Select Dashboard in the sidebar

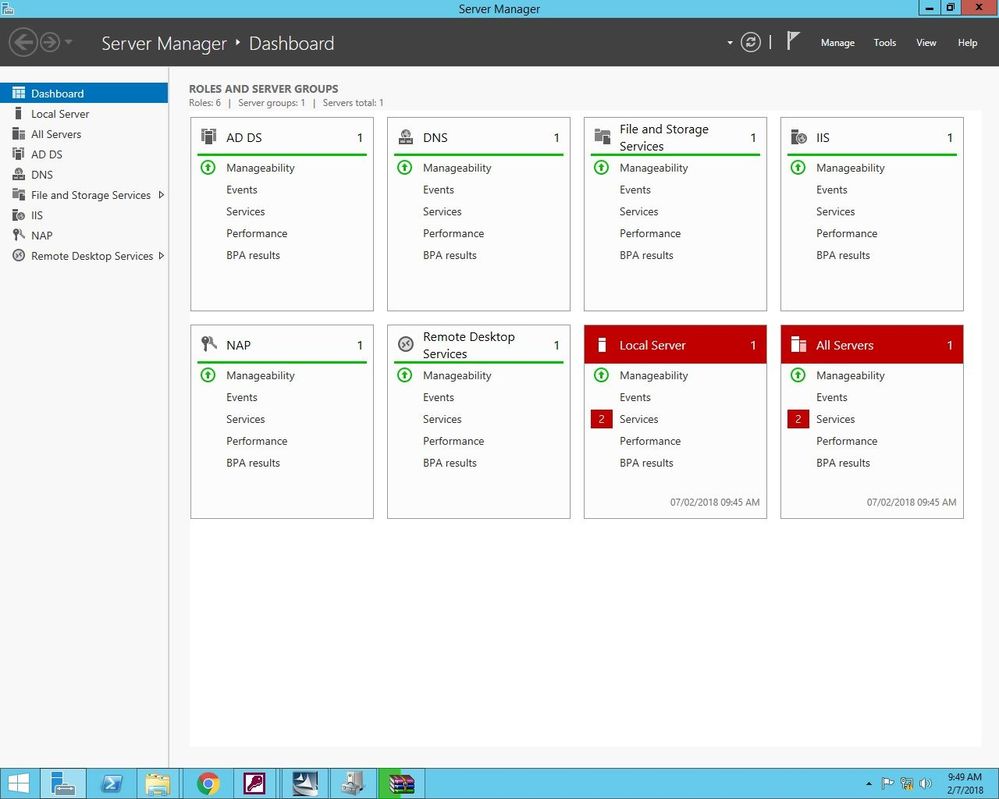[x=84, y=93]
